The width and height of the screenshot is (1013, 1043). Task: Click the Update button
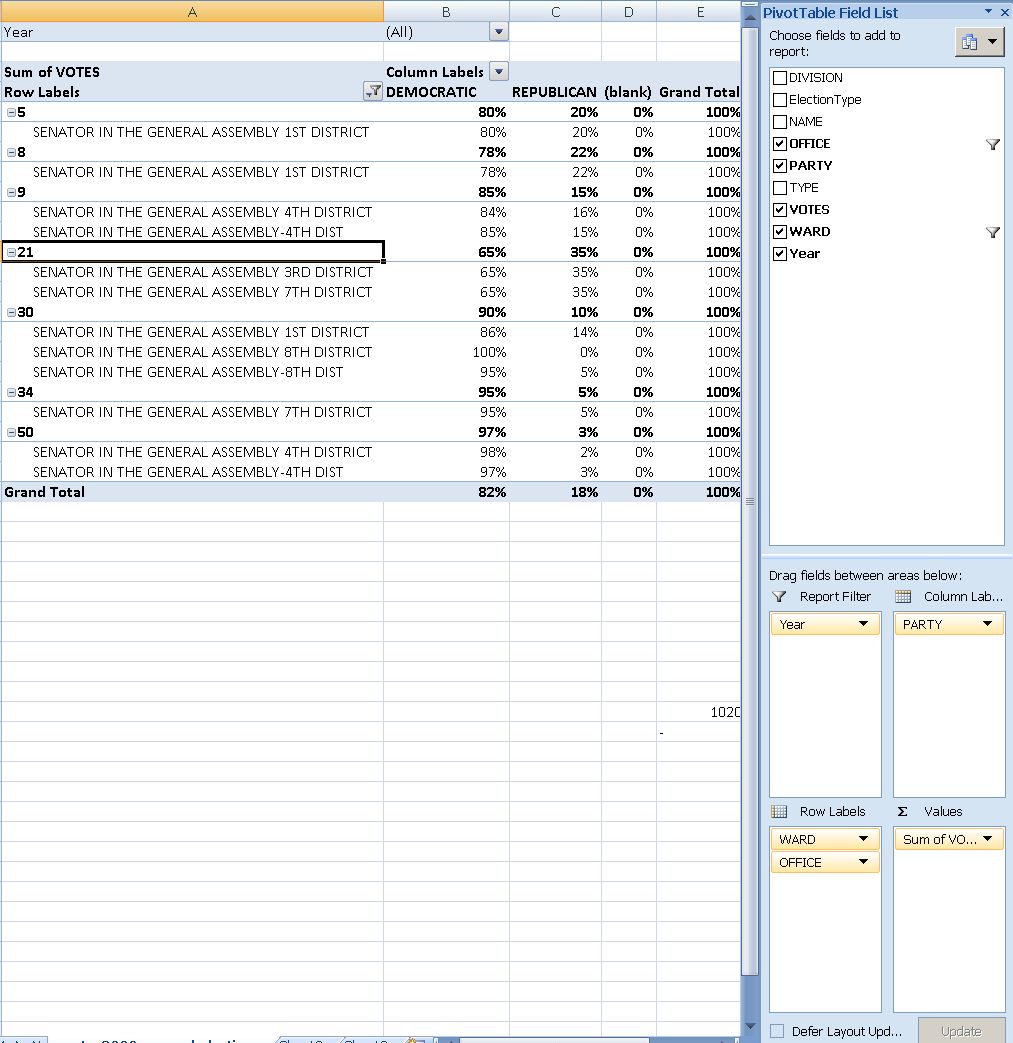tap(960, 1031)
